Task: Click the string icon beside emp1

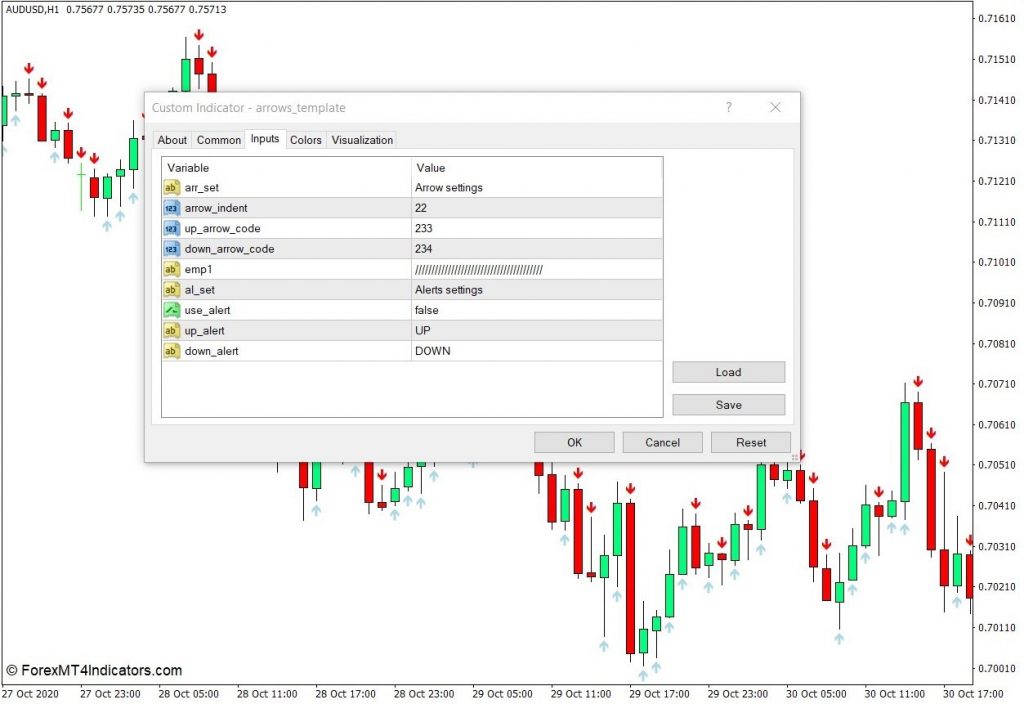Action: click(x=171, y=269)
